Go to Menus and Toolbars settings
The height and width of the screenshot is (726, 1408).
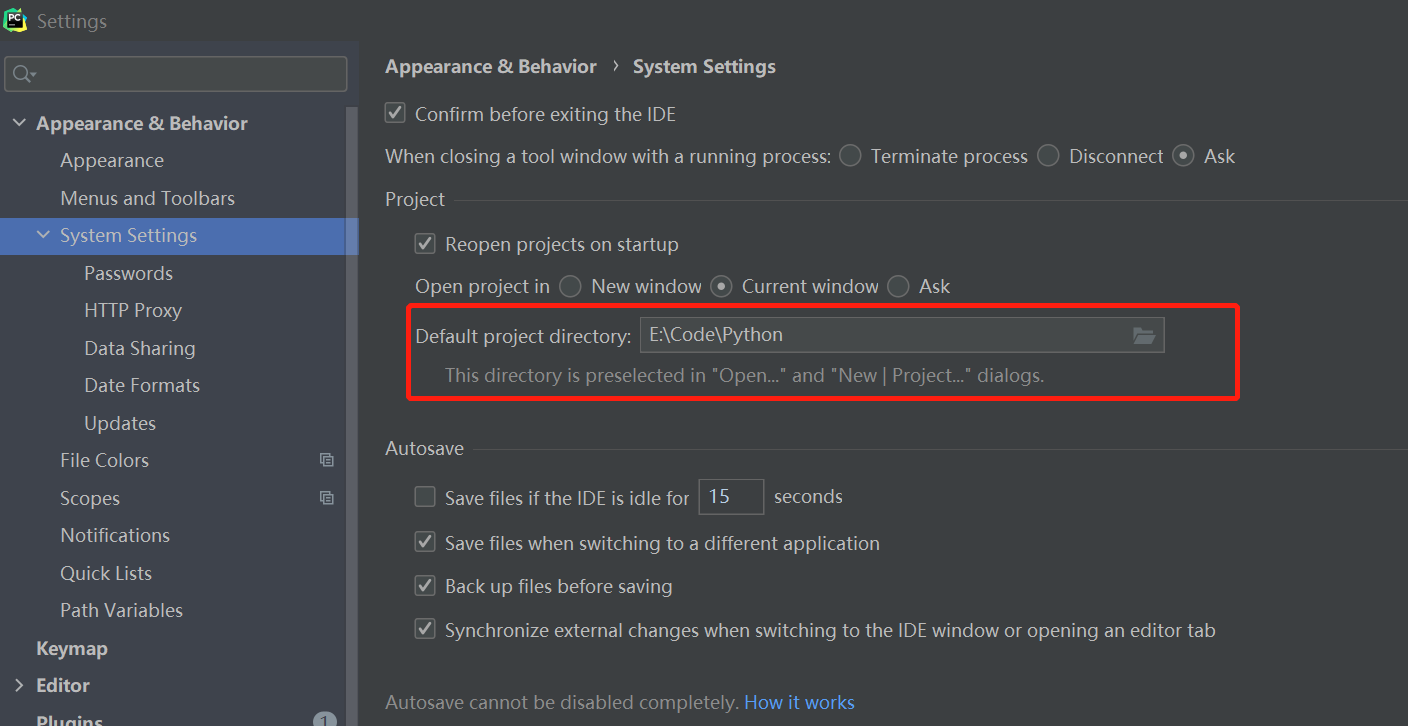[147, 198]
